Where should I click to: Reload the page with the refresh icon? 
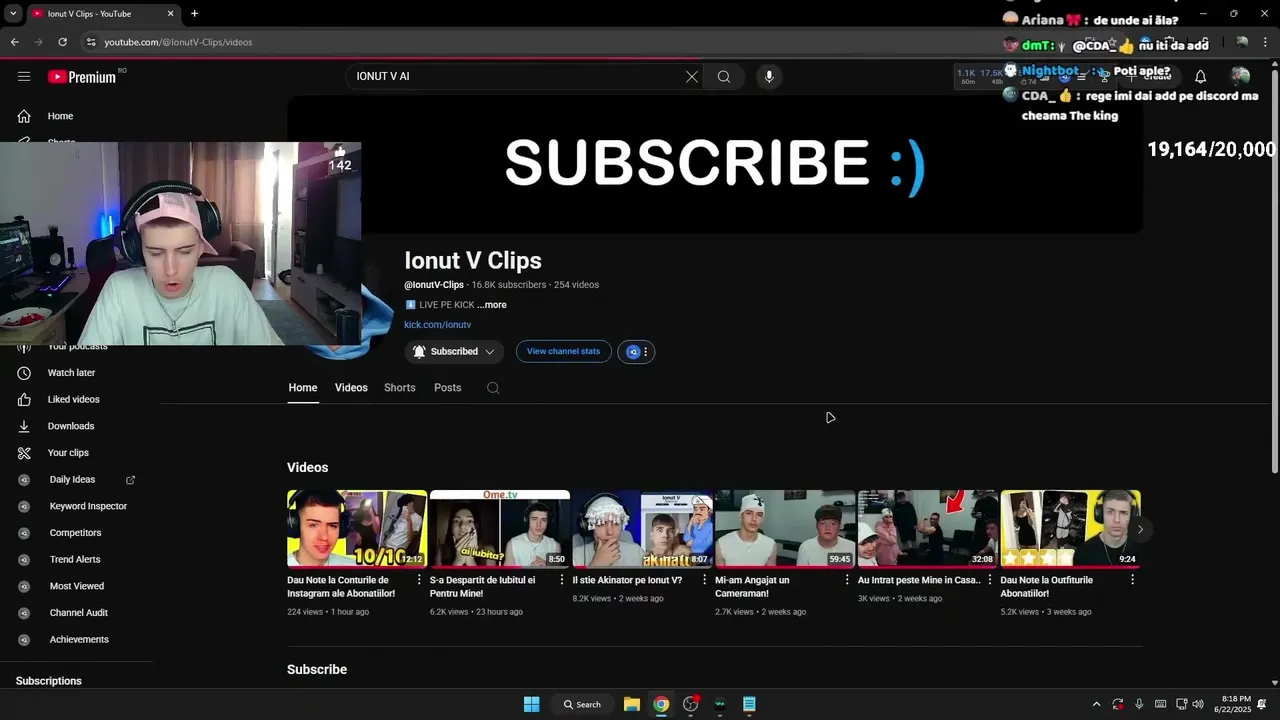tap(62, 42)
